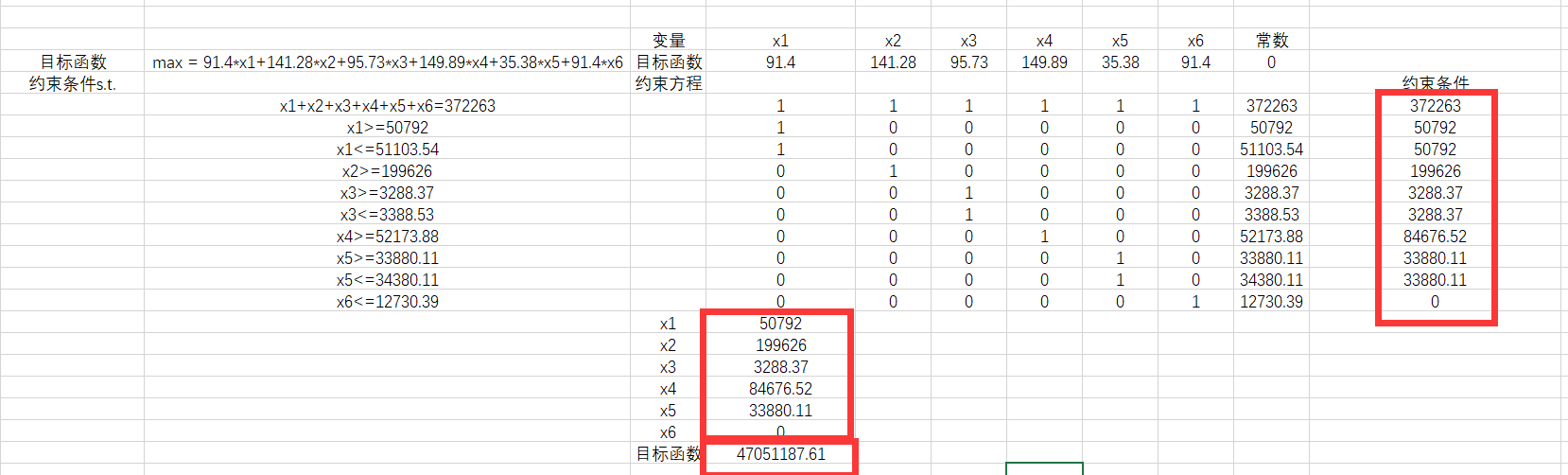This screenshot has height=475, width=1568.
Task: Select the 变量 header cell
Action: click(x=669, y=41)
